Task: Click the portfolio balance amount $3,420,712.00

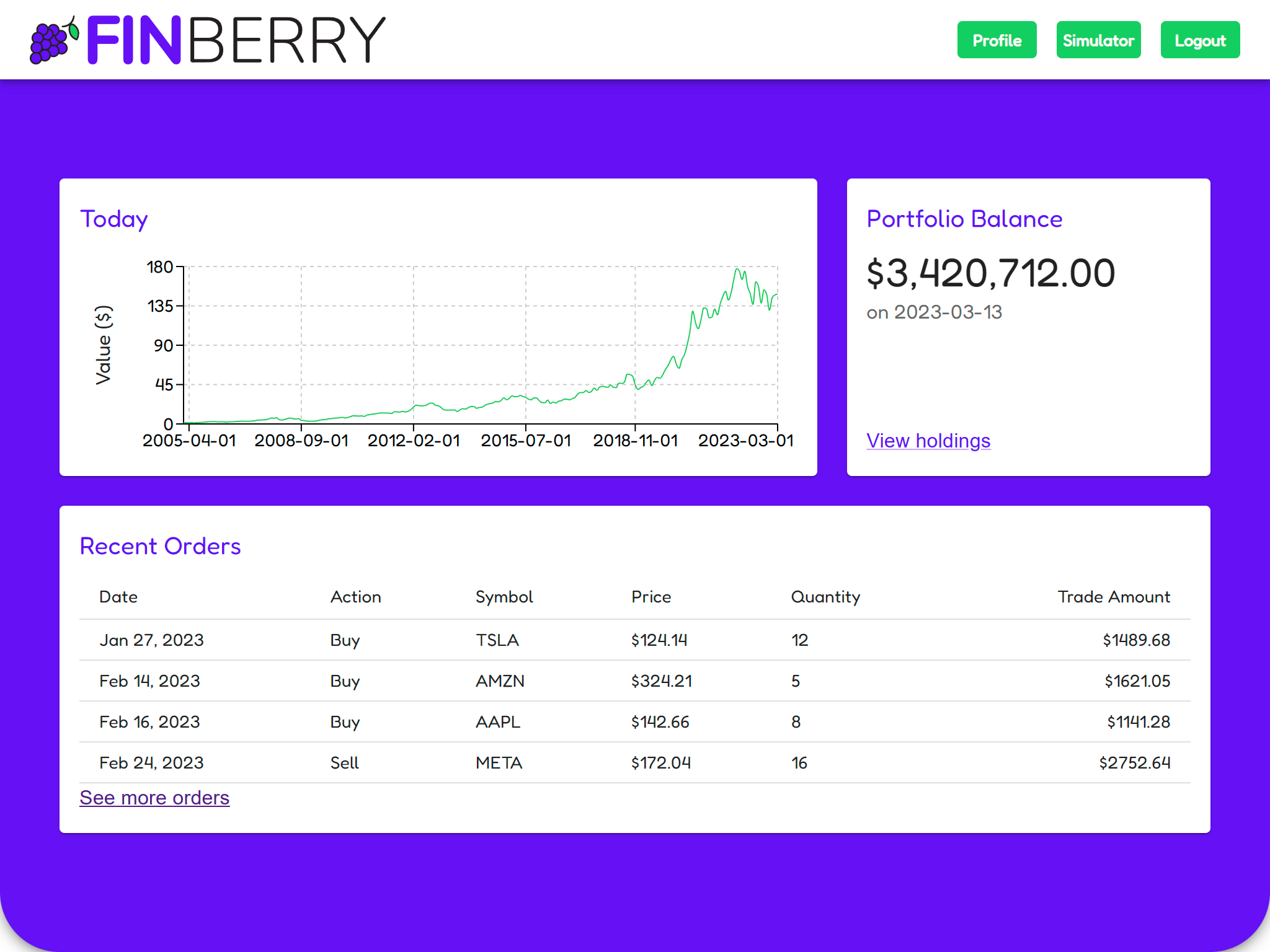Action: (990, 273)
